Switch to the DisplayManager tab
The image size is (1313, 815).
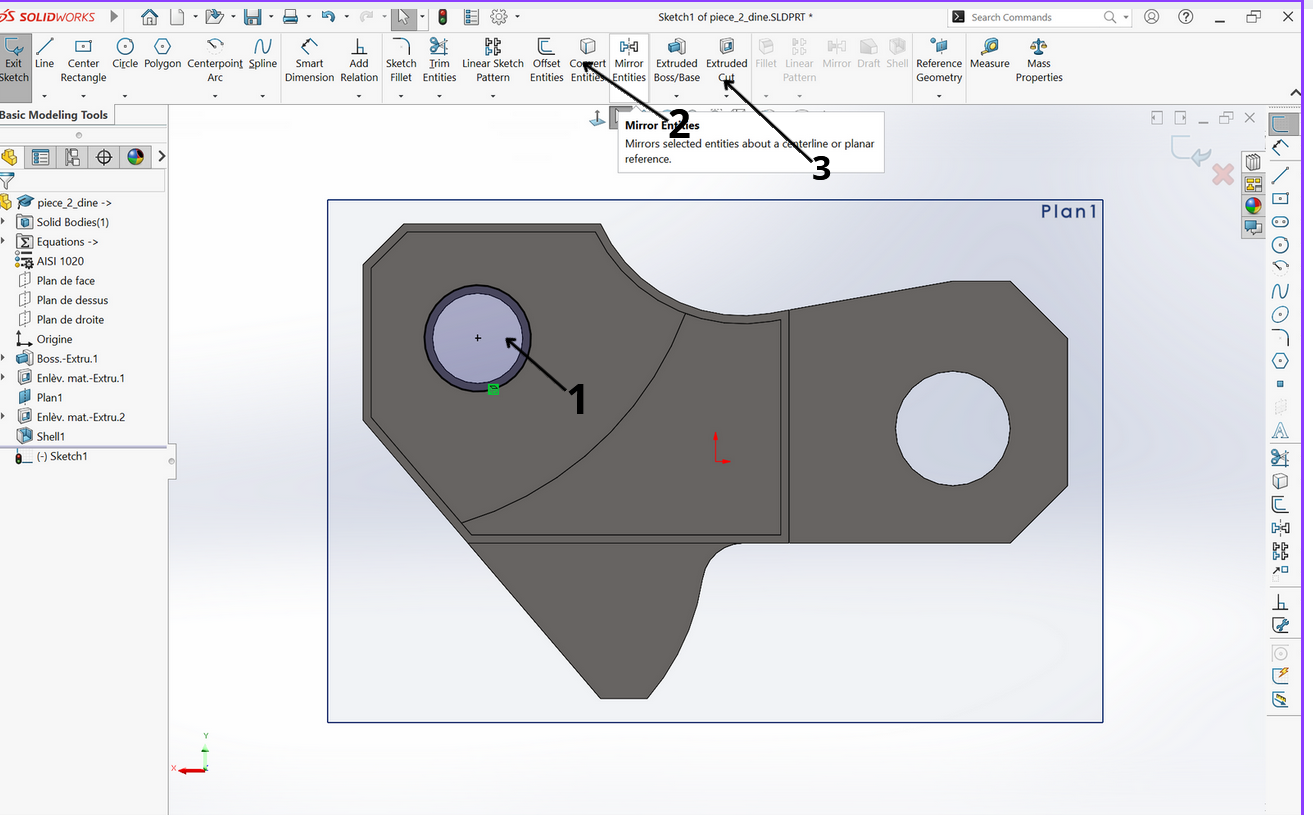click(136, 157)
